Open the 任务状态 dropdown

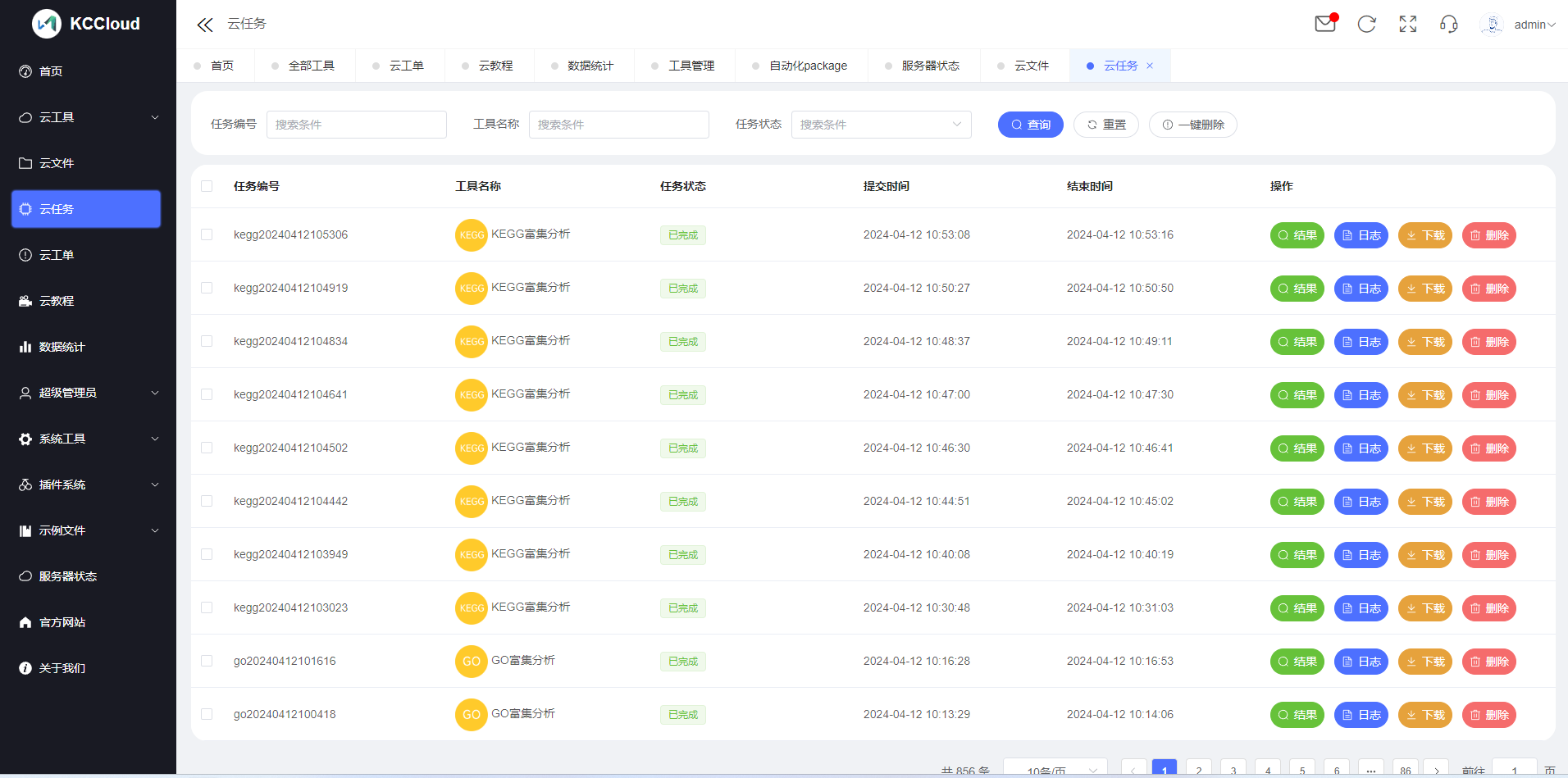click(882, 125)
